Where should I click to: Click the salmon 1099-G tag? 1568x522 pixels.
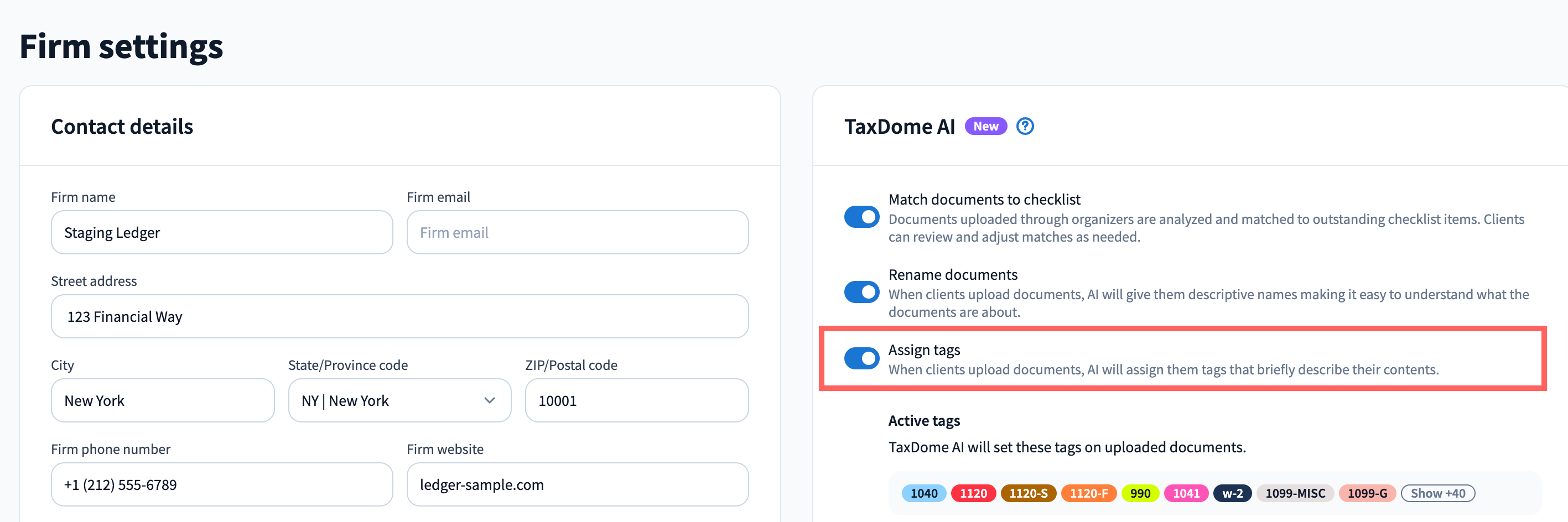pos(1367,493)
